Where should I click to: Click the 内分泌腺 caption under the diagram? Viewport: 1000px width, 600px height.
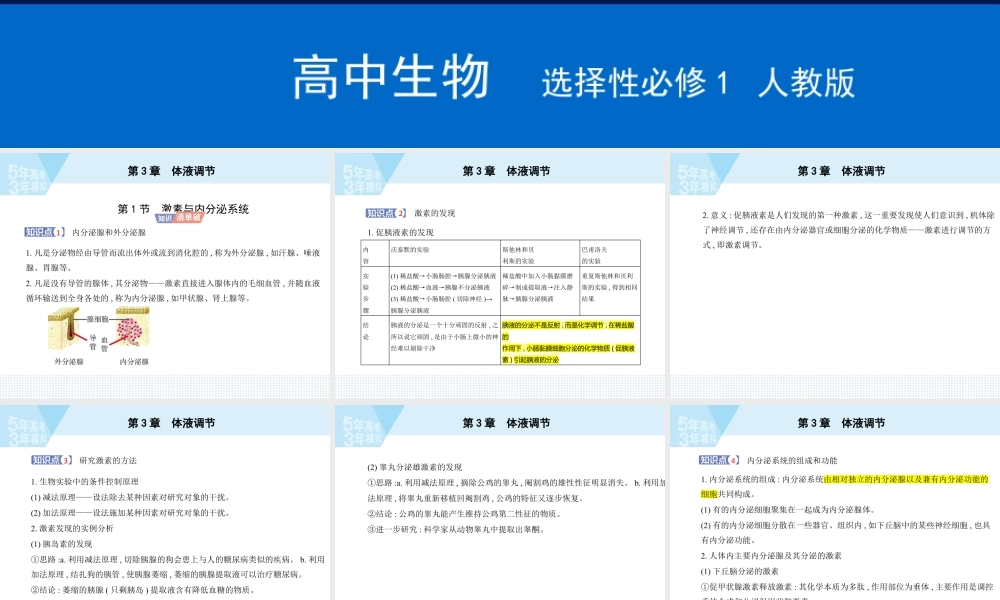click(134, 362)
